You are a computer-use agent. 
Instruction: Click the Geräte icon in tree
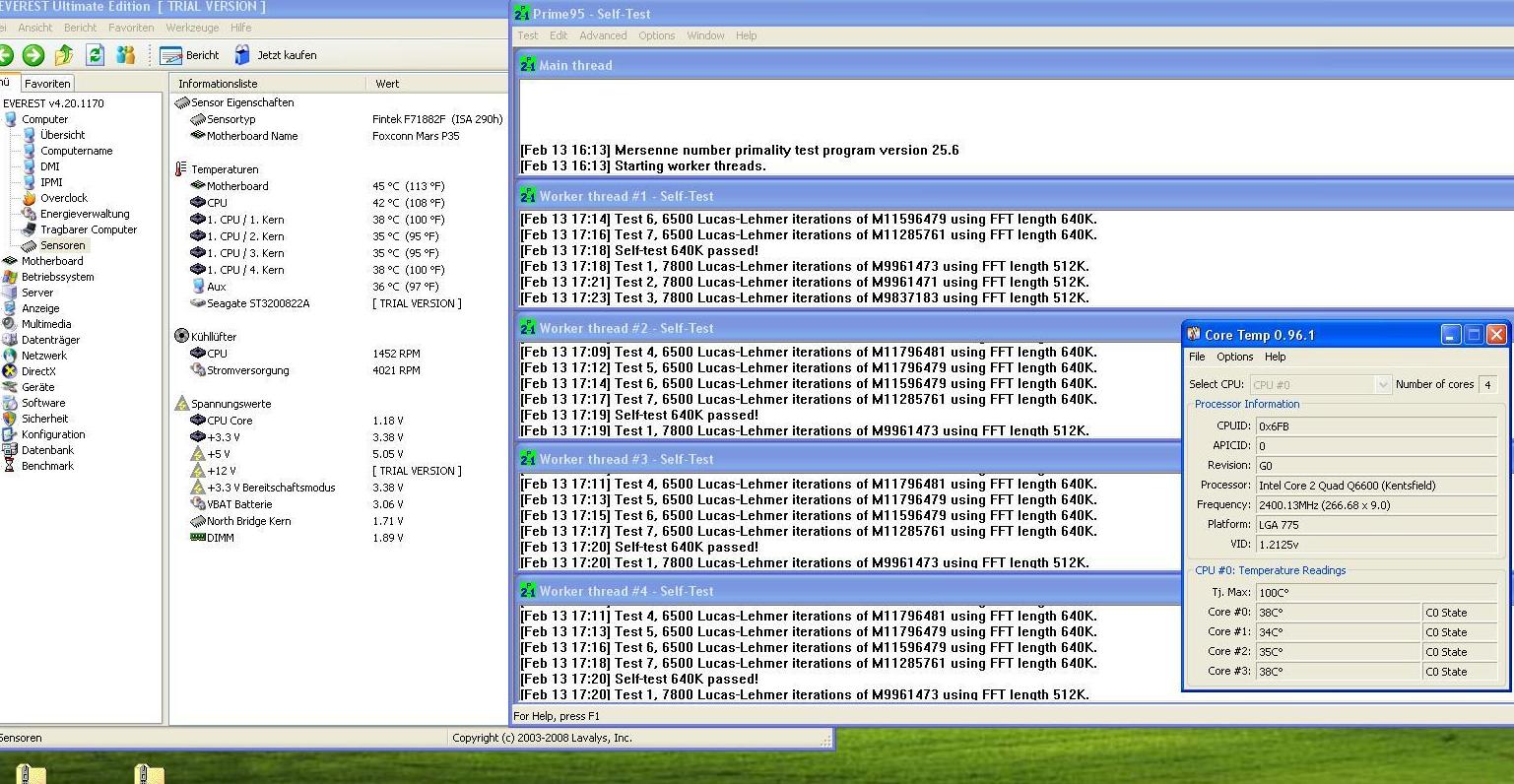(10, 387)
